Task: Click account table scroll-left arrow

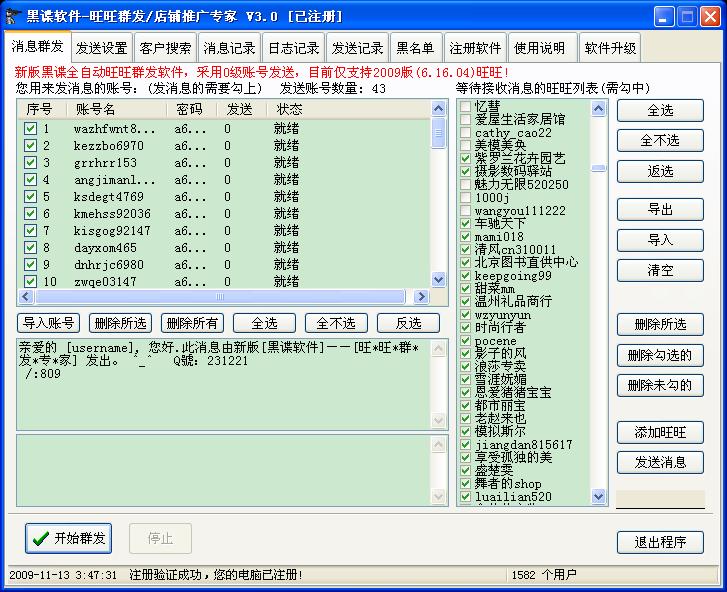Action: 26,296
